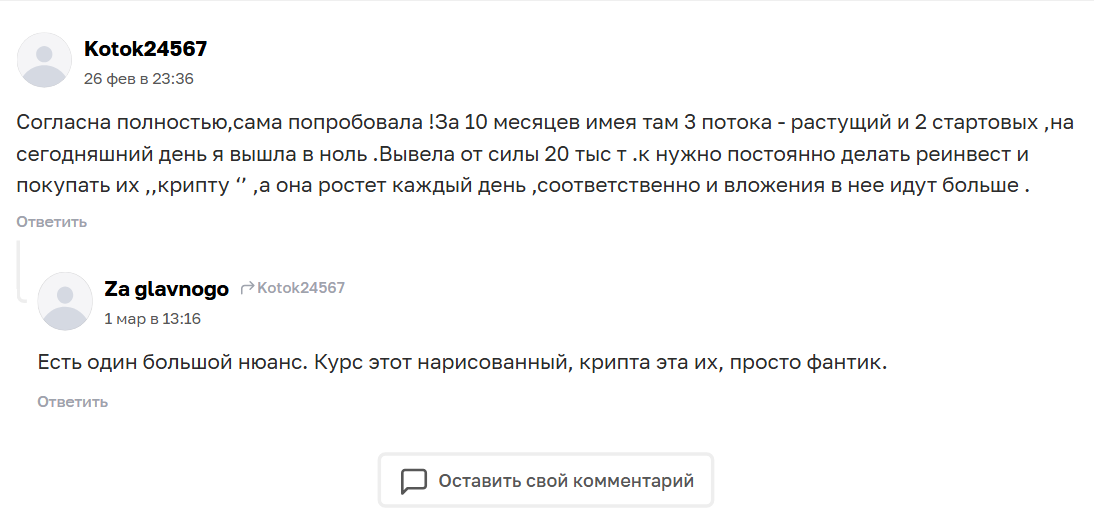1094x527 pixels.
Task: Click Kotok24567's profile avatar
Action: [44, 60]
